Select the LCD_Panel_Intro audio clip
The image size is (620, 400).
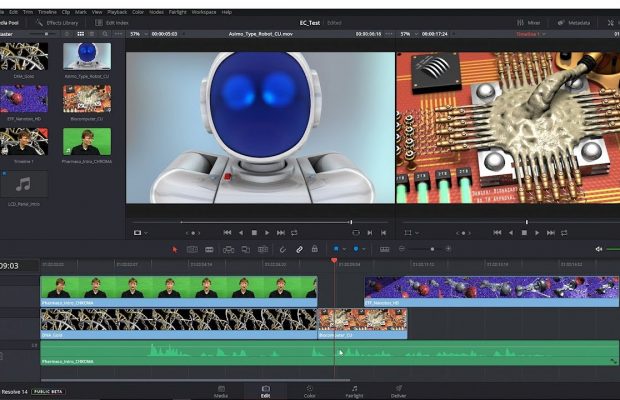point(24,185)
